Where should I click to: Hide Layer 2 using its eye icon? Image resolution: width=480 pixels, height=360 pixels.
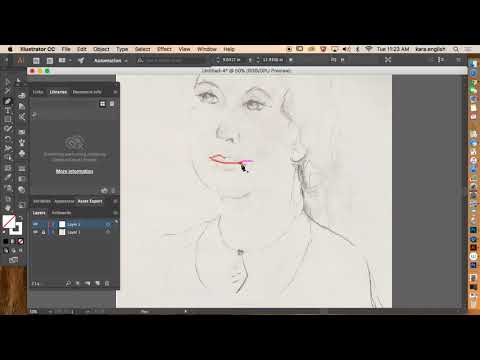36,224
